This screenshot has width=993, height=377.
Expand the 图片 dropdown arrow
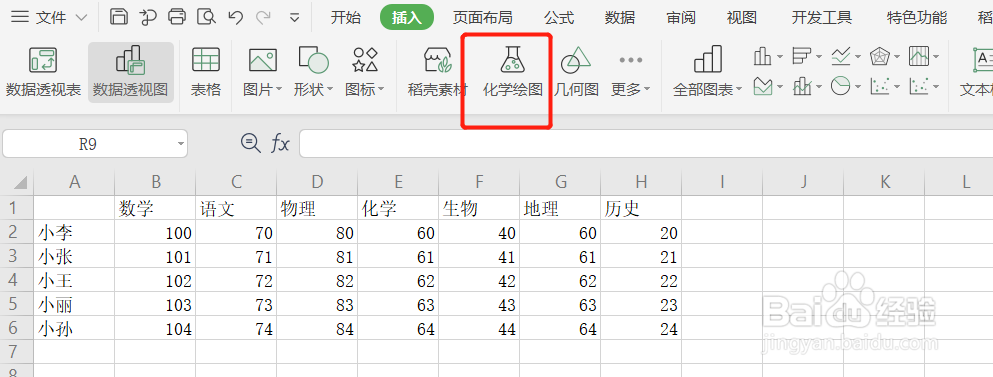[279, 90]
